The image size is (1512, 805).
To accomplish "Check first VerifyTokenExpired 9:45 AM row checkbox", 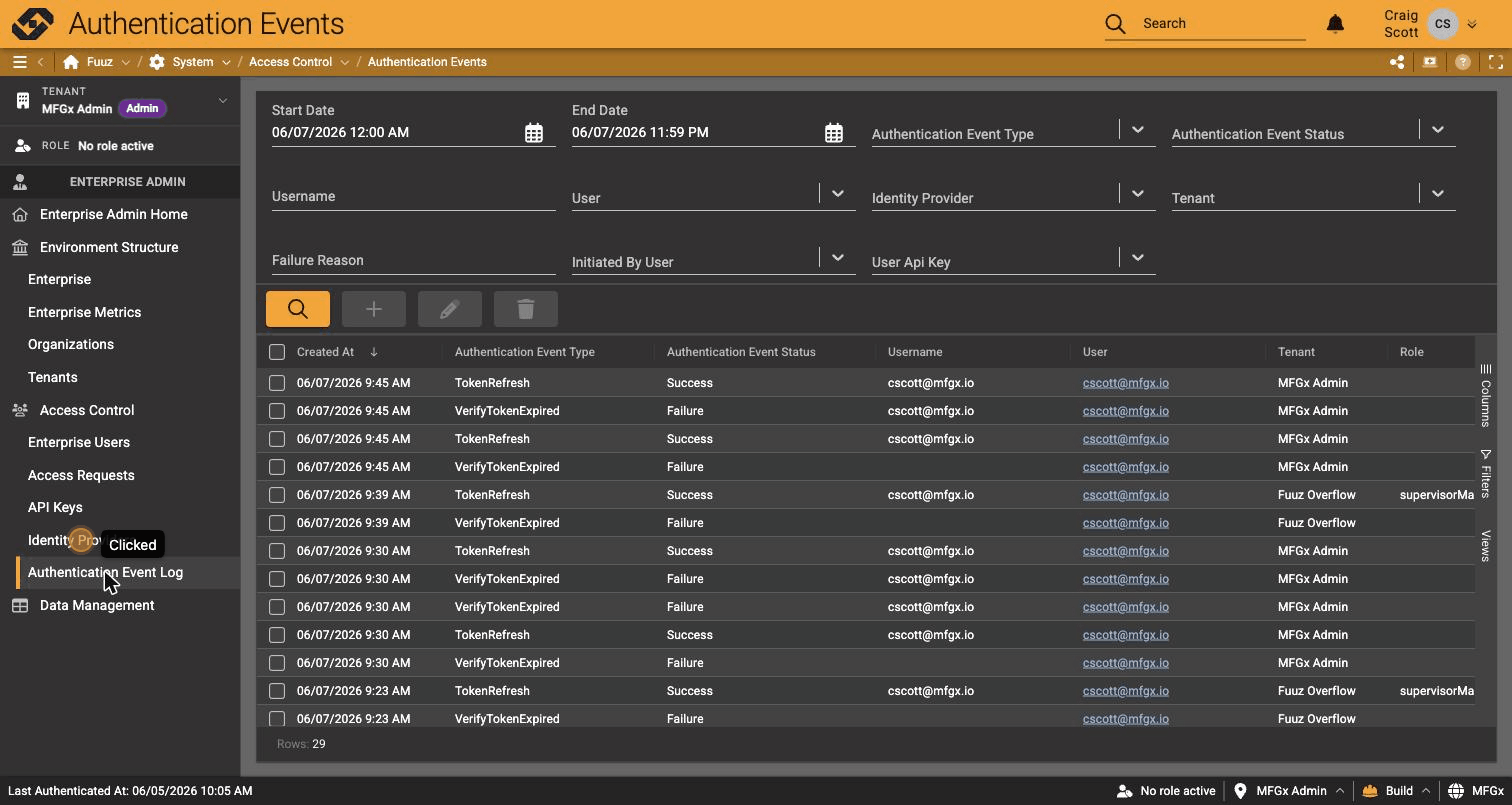I will pyautogui.click(x=277, y=411).
